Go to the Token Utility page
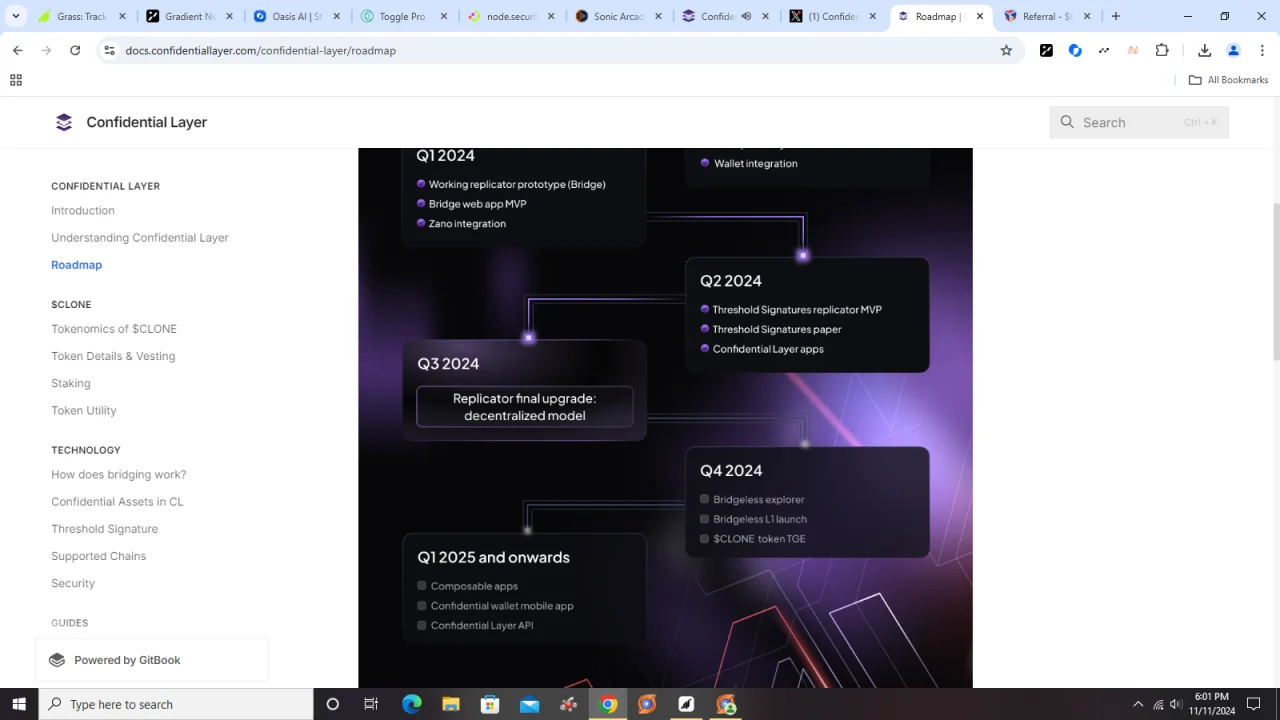1280x720 pixels. pyautogui.click(x=84, y=410)
